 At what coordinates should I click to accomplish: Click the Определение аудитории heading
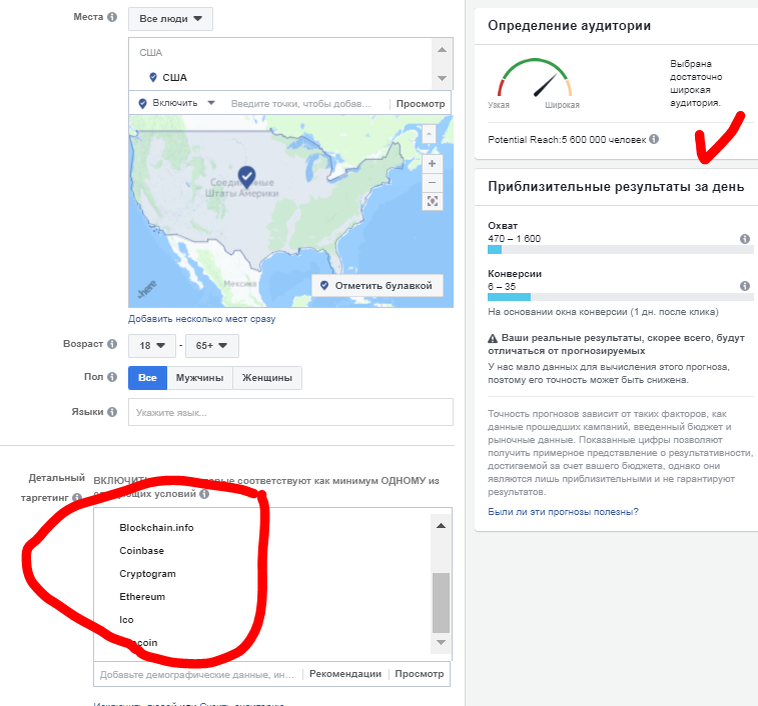(x=569, y=26)
